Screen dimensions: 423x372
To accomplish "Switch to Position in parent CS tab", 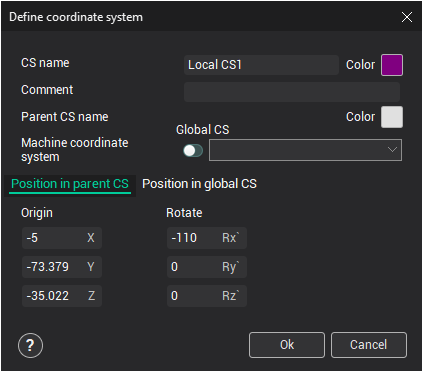I will tap(70, 184).
